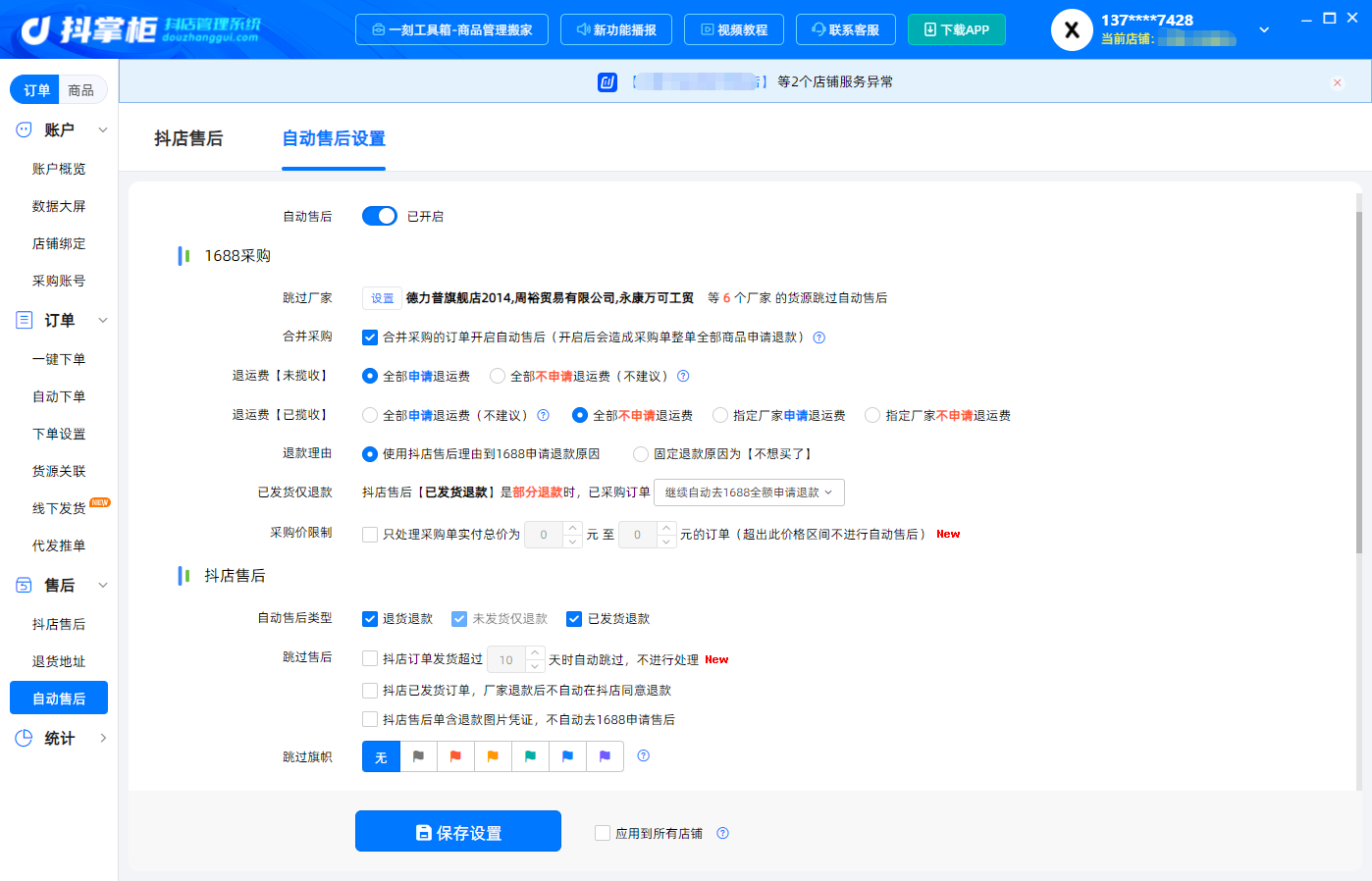Enable 抖店订单发货超过 days skip checkbox
The width and height of the screenshot is (1372, 881).
coord(370,659)
